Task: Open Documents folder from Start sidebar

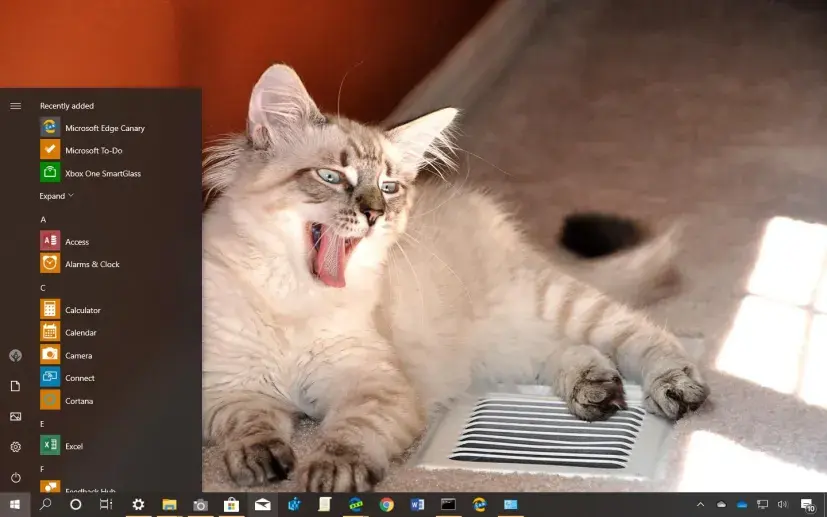Action: (15, 386)
